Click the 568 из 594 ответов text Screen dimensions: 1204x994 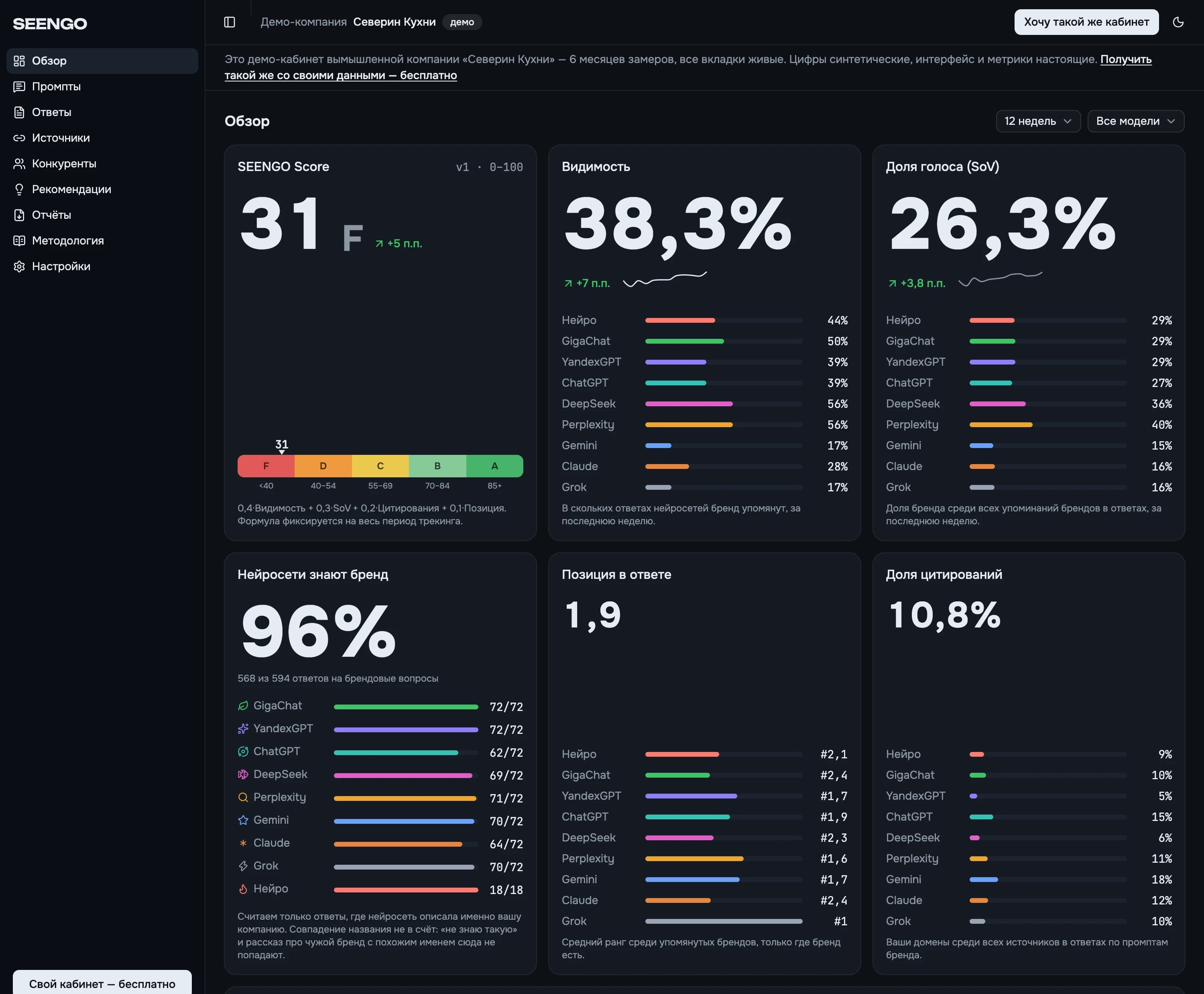tap(338, 678)
